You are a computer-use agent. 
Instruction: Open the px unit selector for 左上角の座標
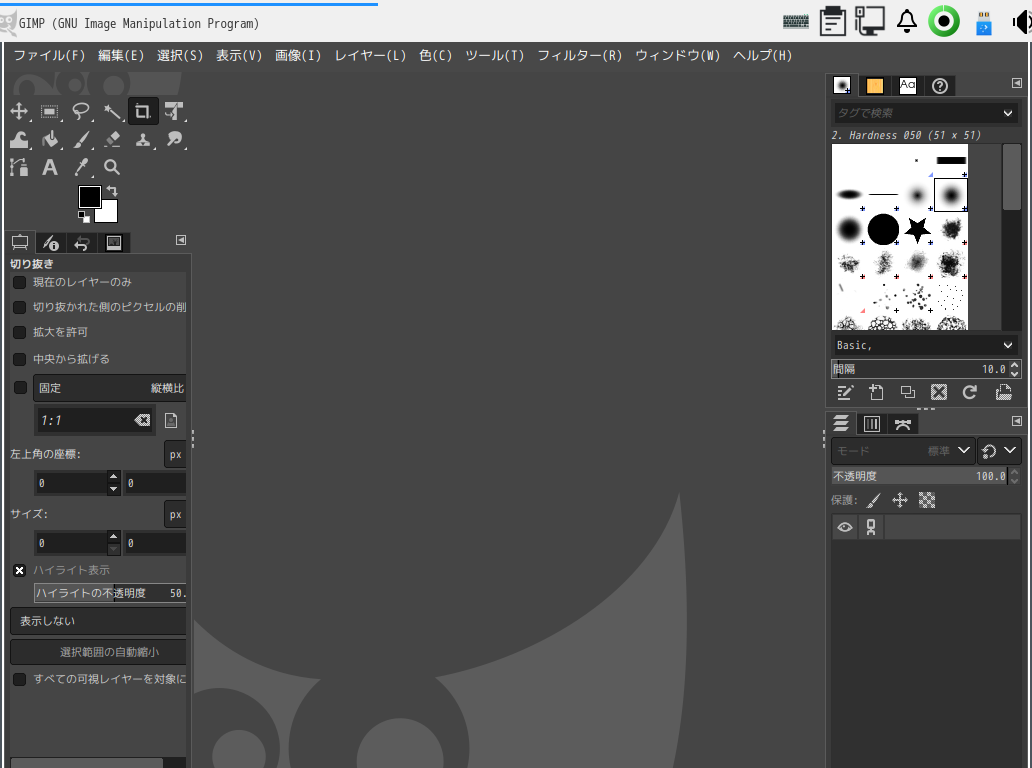tap(175, 455)
